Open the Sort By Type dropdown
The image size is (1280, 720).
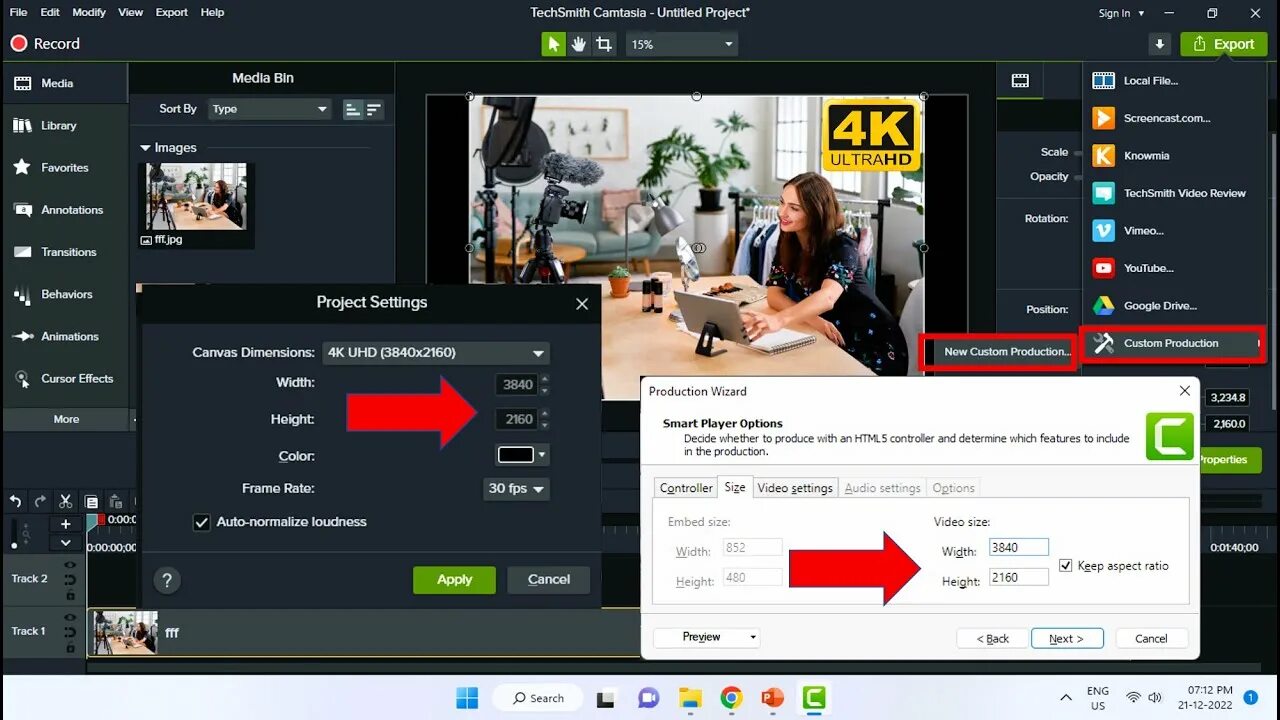(269, 109)
